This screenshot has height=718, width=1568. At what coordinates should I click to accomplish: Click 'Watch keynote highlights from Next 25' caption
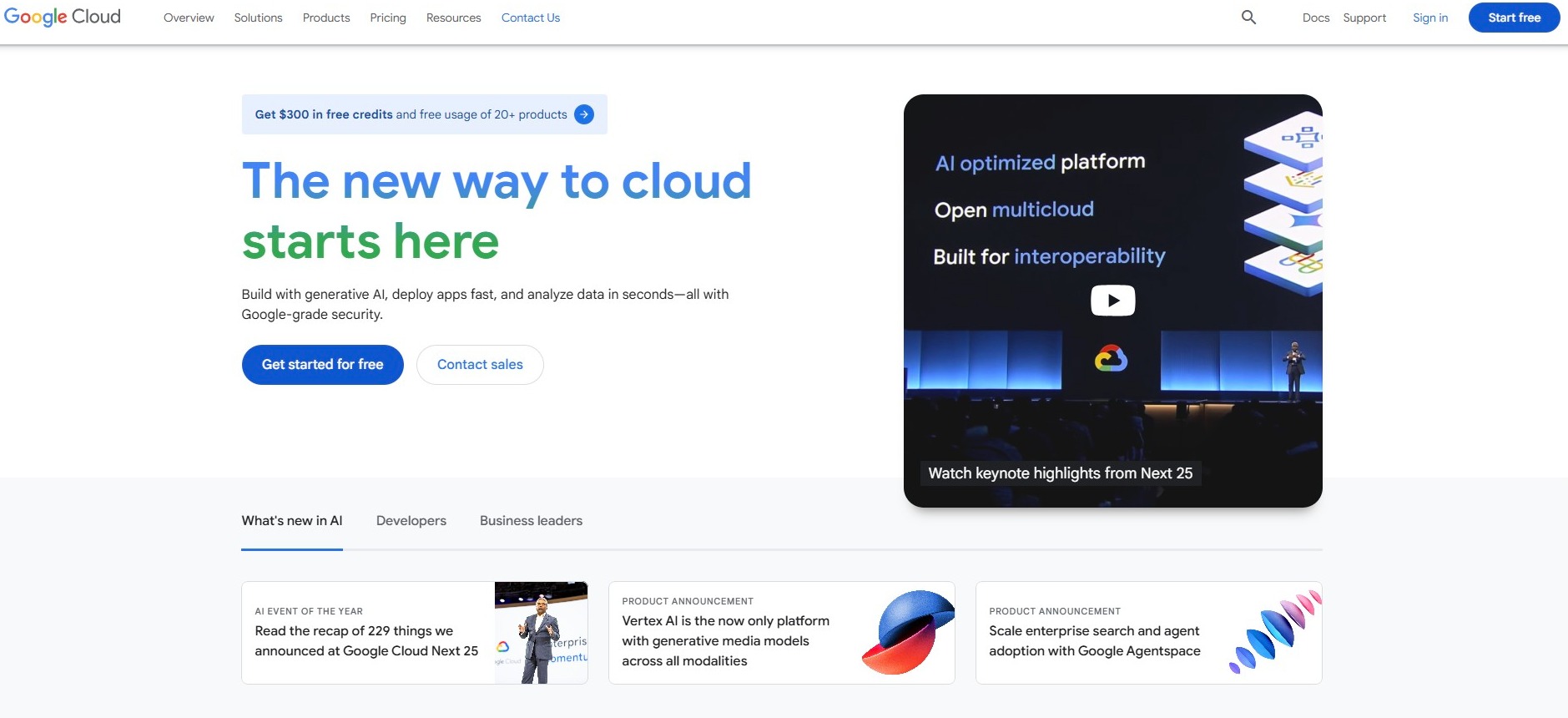[1060, 473]
